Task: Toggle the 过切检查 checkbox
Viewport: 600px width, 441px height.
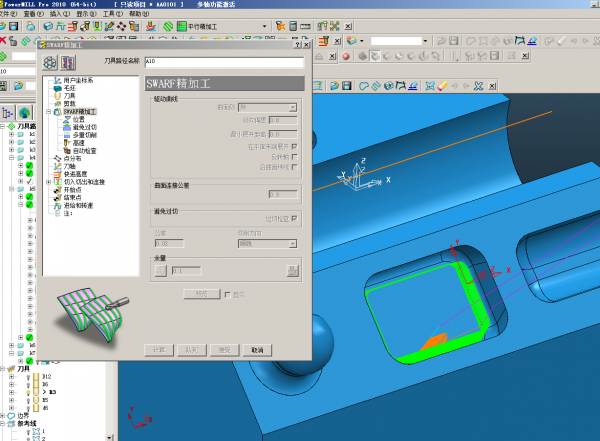Action: click(x=293, y=218)
